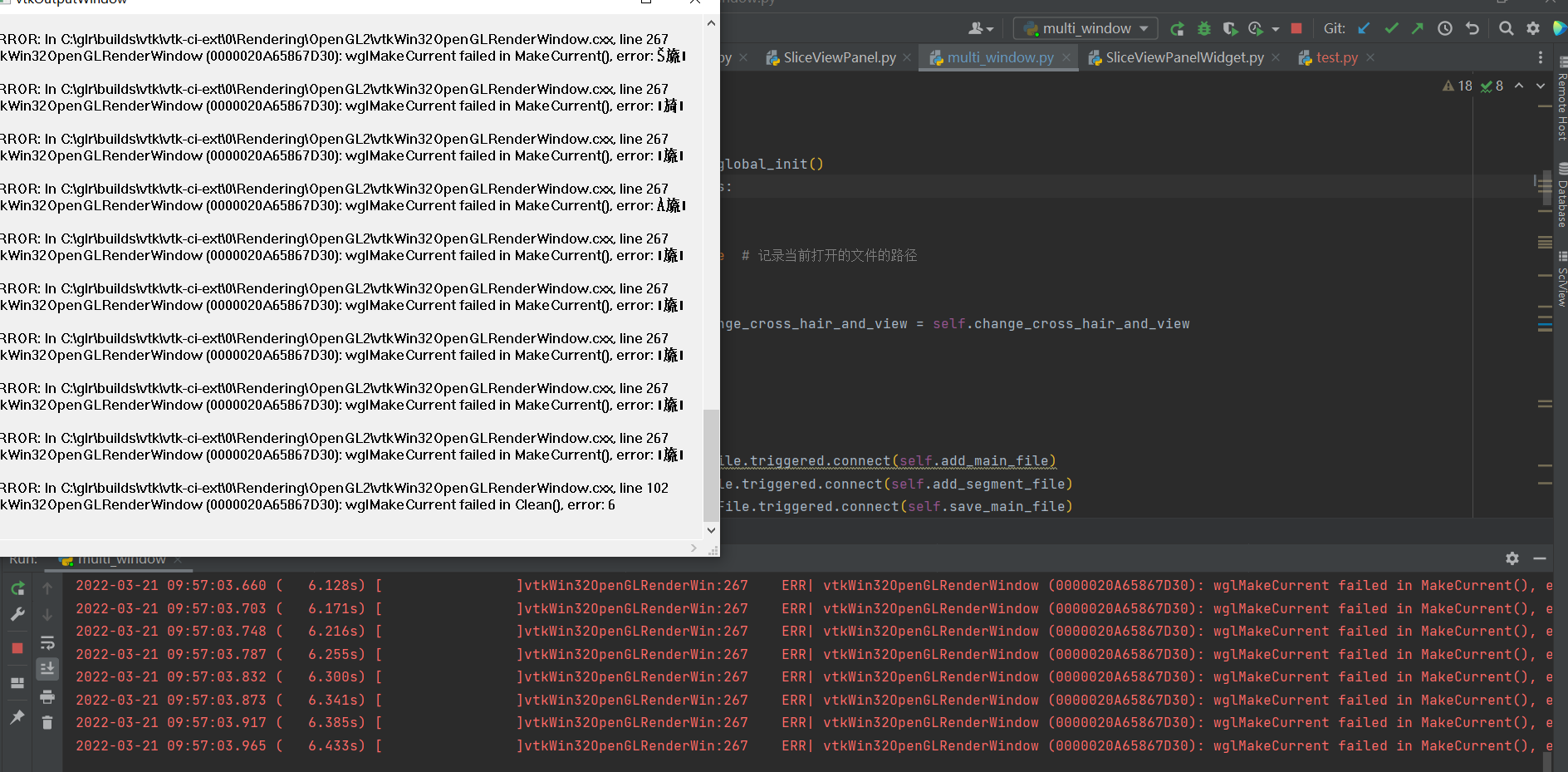Open Search Everywhere with the magnifier icon
This screenshot has height=772, width=1568.
1506,27
